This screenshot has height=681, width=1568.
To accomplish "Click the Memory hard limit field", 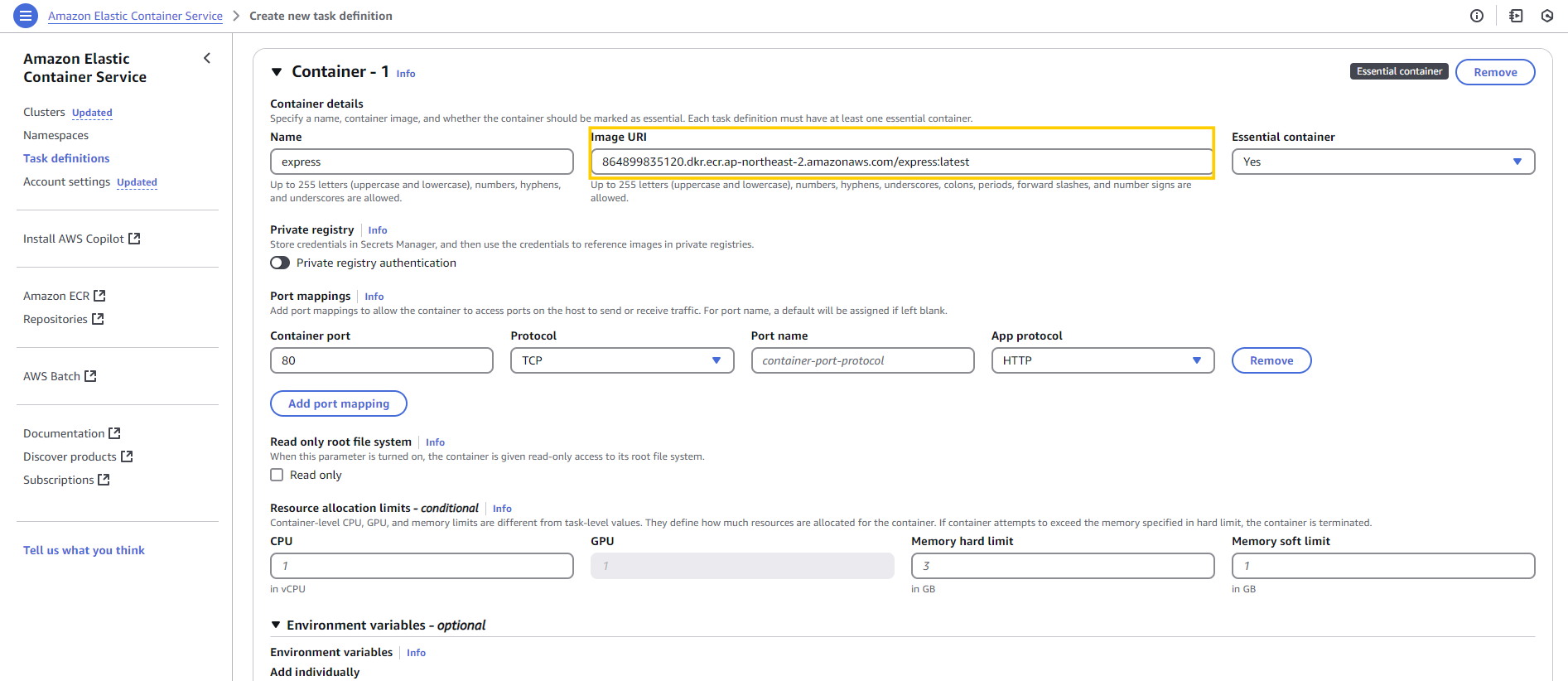I will pos(1063,566).
